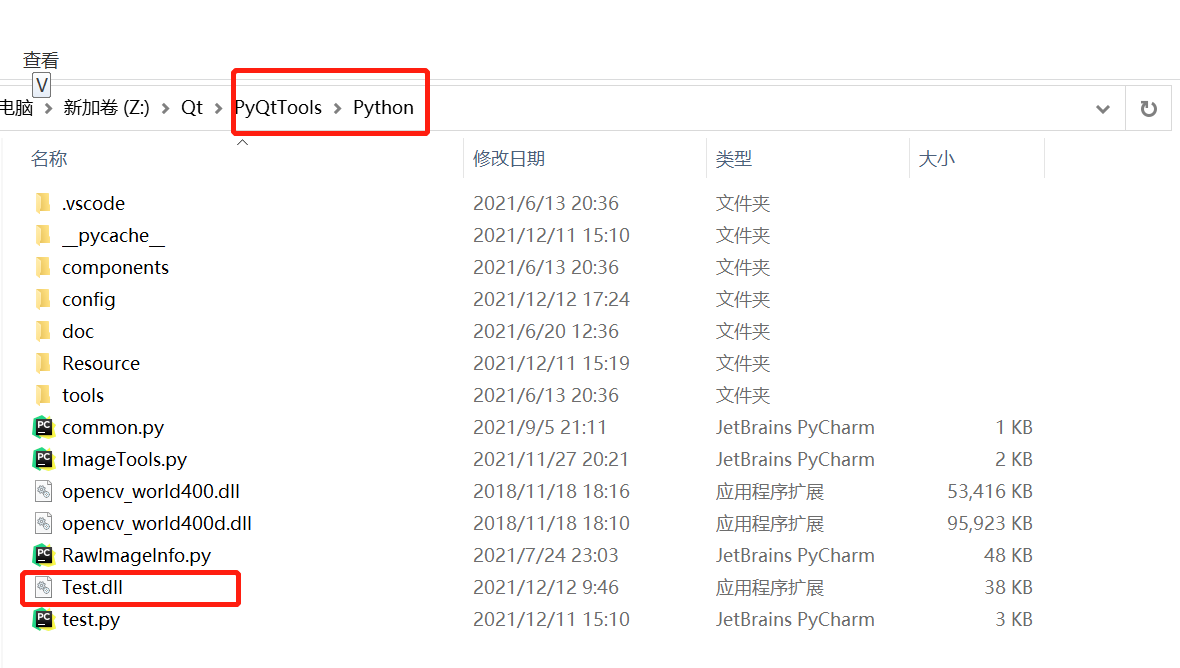Click the PyCharm icon beside RawImageInfo.py

pos(44,555)
